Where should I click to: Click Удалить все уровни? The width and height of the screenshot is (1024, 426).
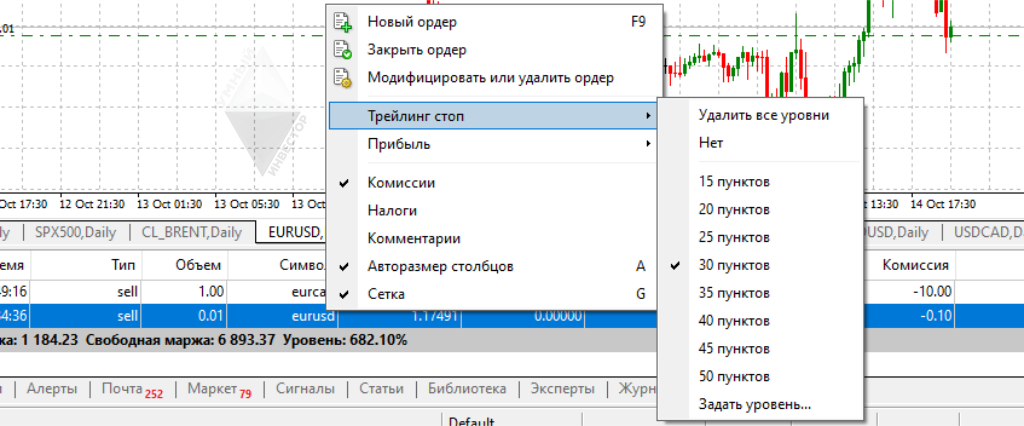click(763, 115)
